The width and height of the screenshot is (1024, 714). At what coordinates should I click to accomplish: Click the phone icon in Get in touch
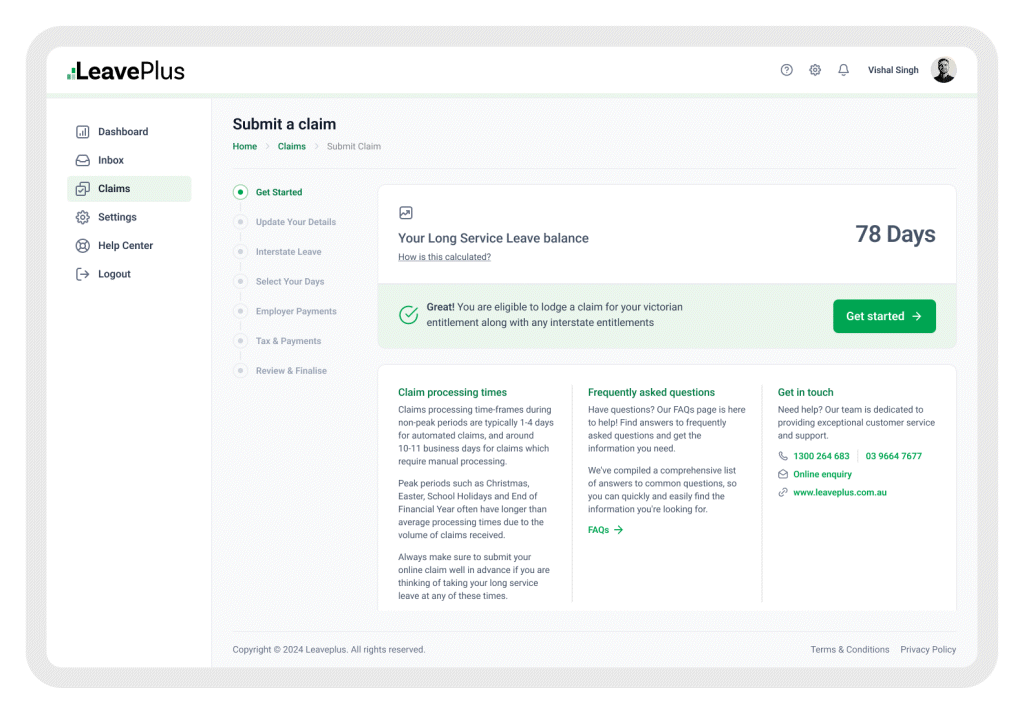click(x=782, y=456)
